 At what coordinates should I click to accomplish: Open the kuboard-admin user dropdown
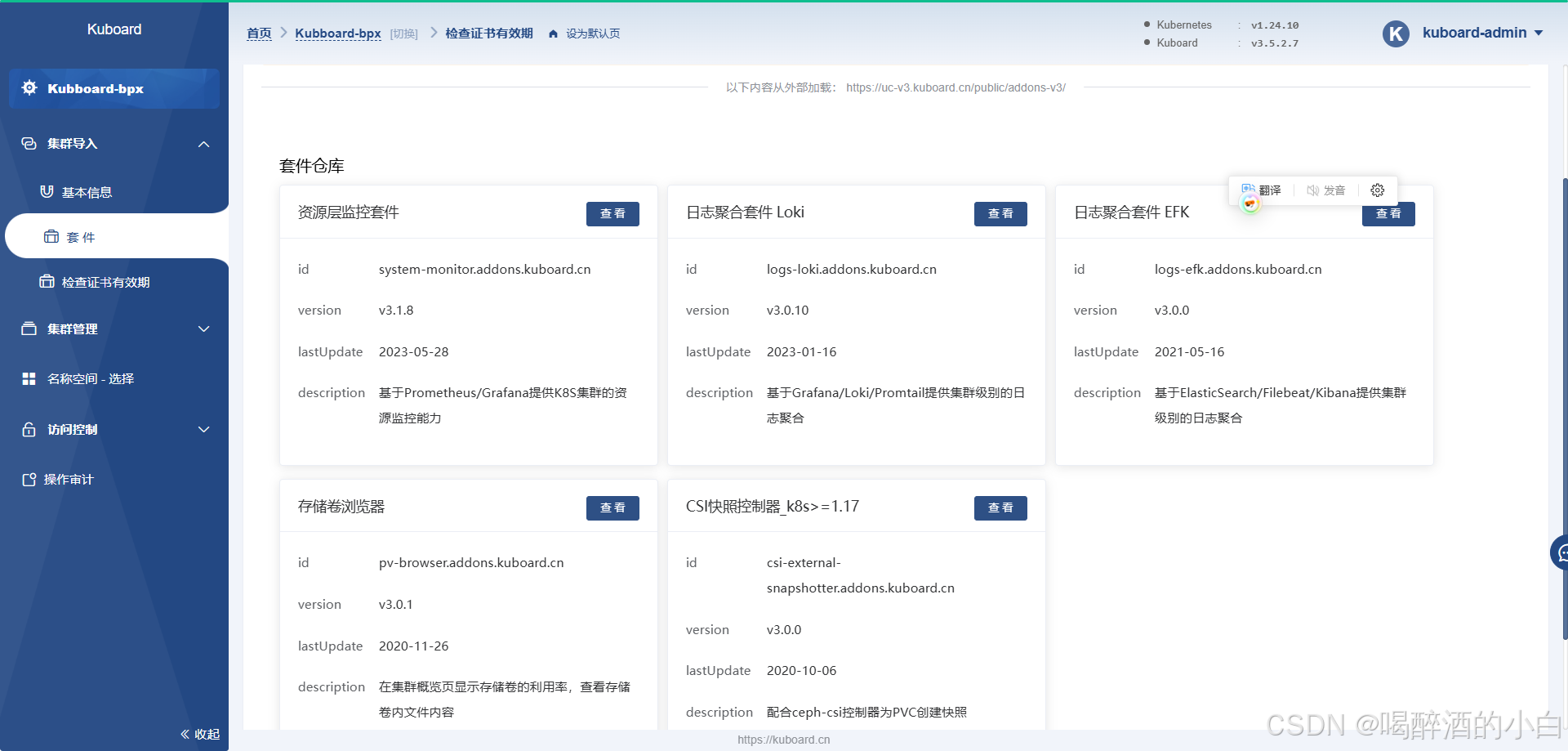(1539, 34)
